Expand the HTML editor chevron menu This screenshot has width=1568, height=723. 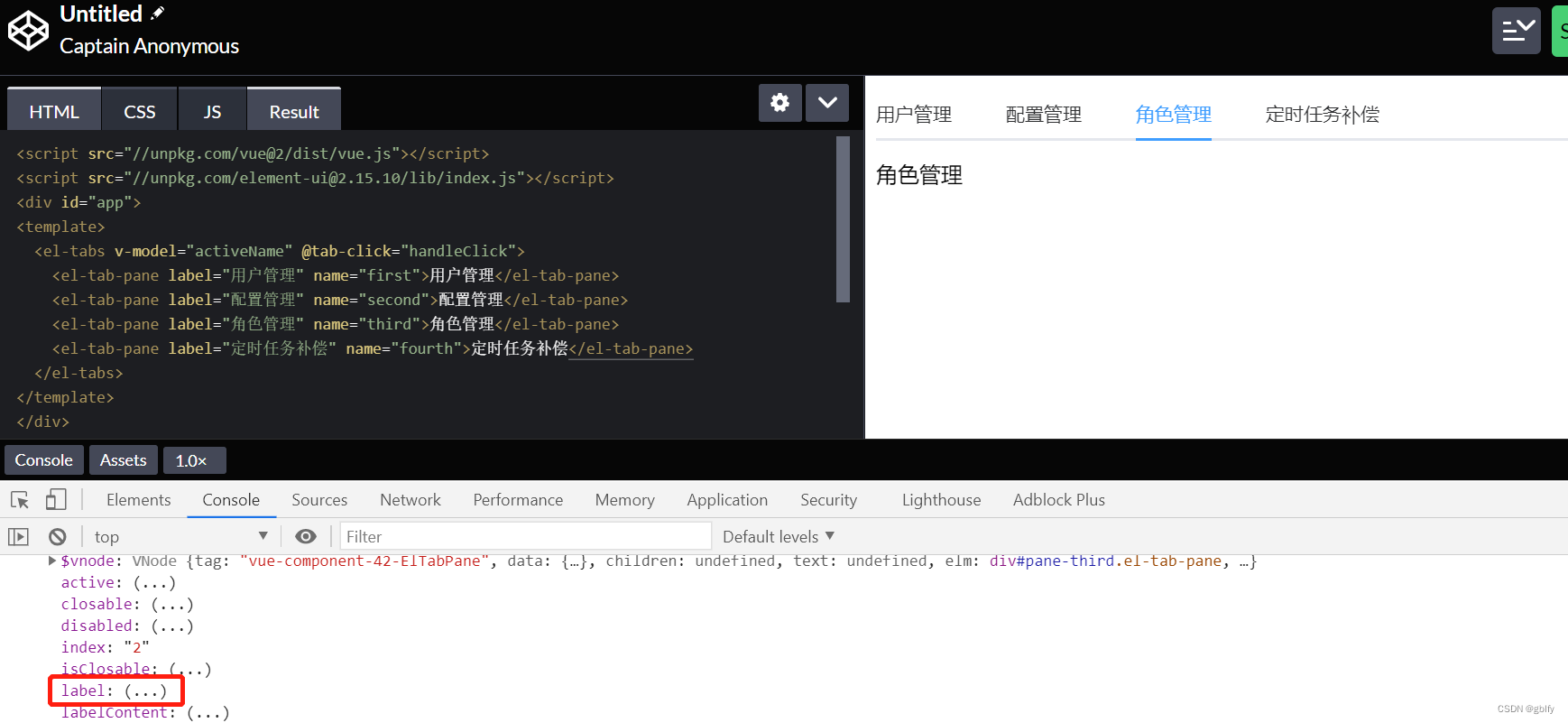827,103
